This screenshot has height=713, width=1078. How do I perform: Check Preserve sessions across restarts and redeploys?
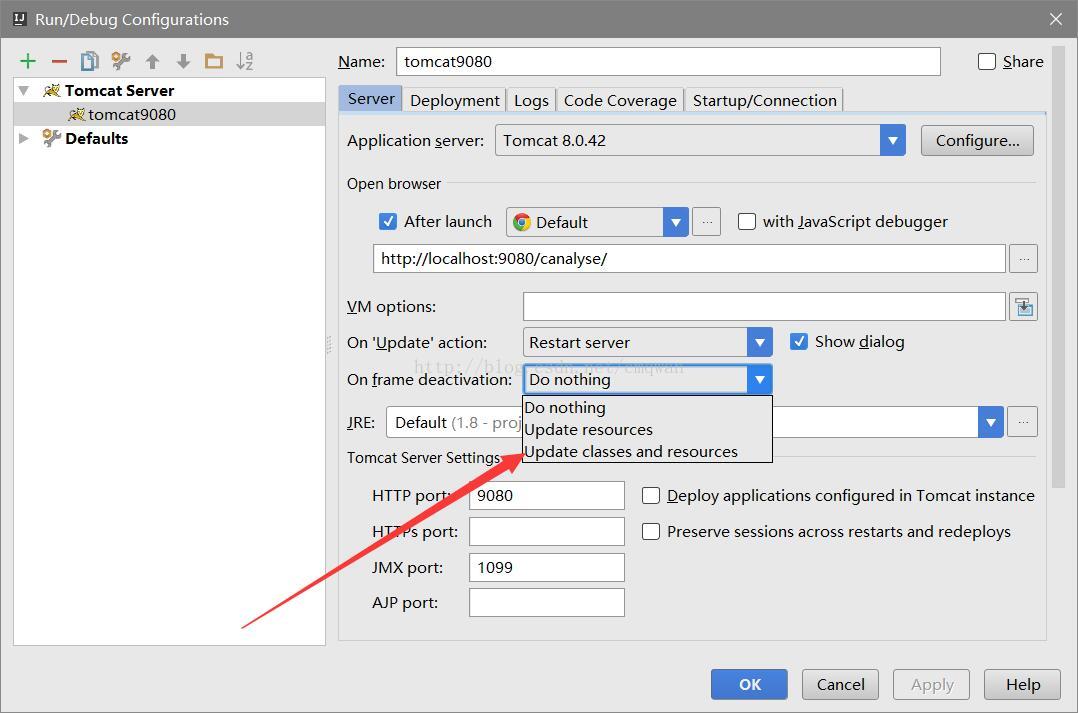[650, 531]
